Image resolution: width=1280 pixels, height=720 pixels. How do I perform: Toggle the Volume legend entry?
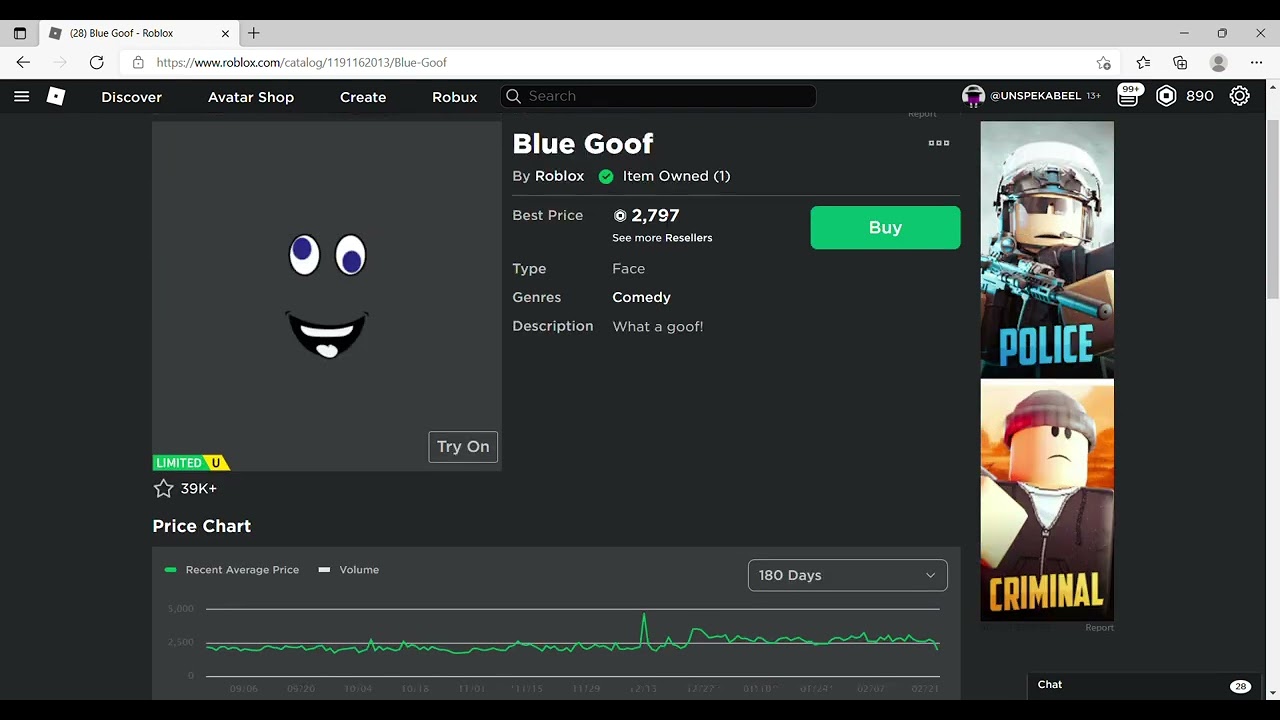[349, 570]
